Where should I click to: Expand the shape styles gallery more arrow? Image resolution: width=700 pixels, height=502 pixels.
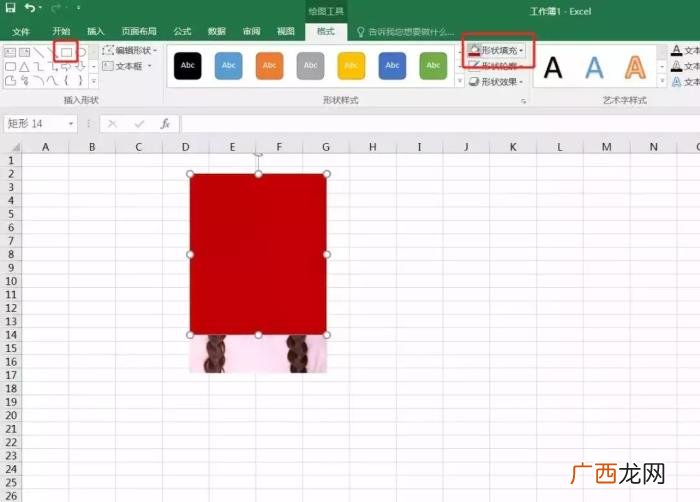coord(459,81)
